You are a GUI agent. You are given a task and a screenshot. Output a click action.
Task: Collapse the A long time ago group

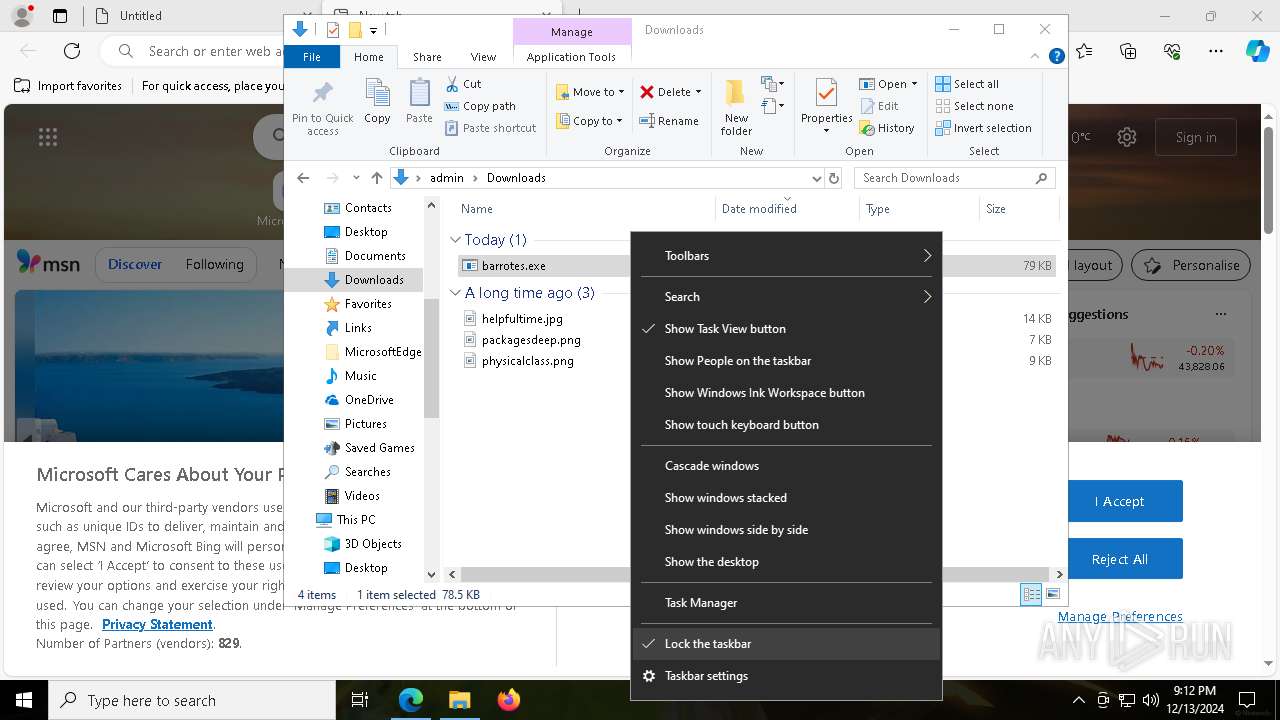455,293
